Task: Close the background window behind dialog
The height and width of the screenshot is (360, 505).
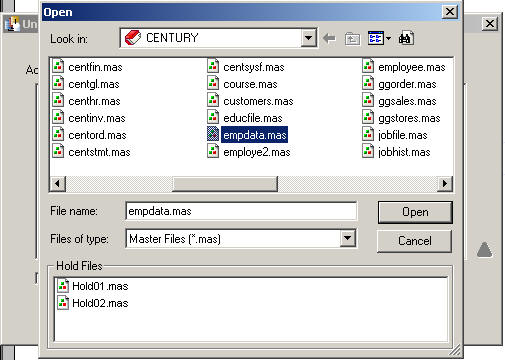Action: 490,24
